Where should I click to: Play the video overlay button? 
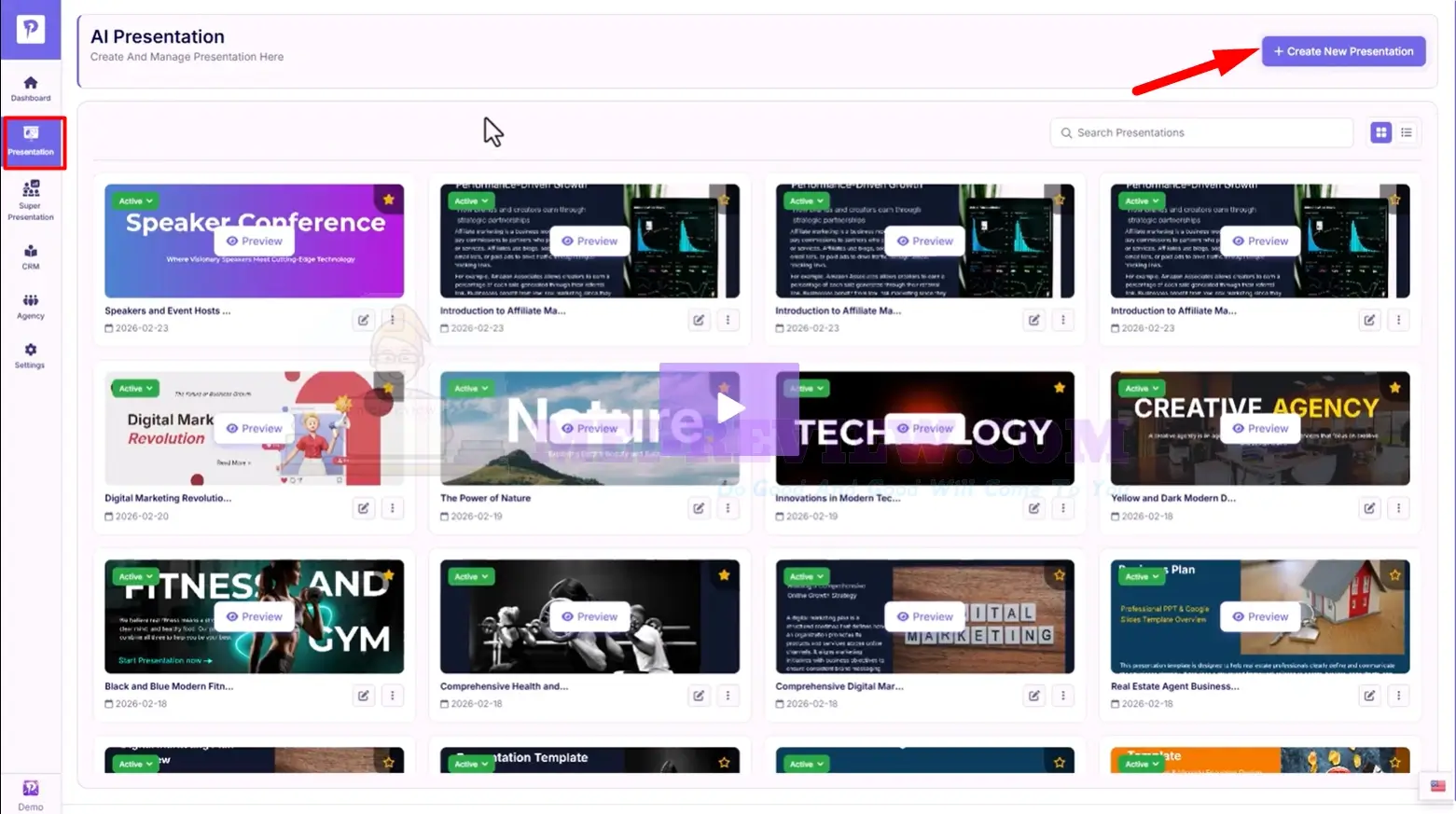click(729, 408)
